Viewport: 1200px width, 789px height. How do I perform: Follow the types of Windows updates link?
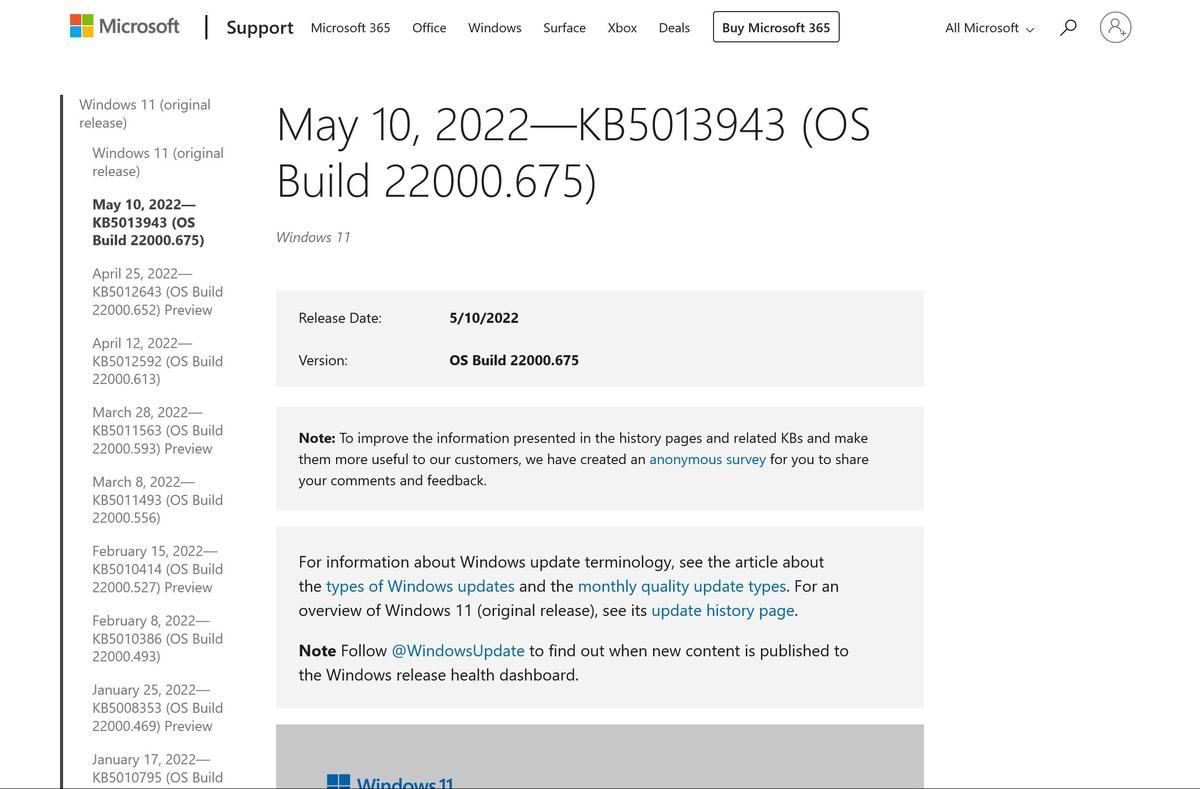pos(420,586)
